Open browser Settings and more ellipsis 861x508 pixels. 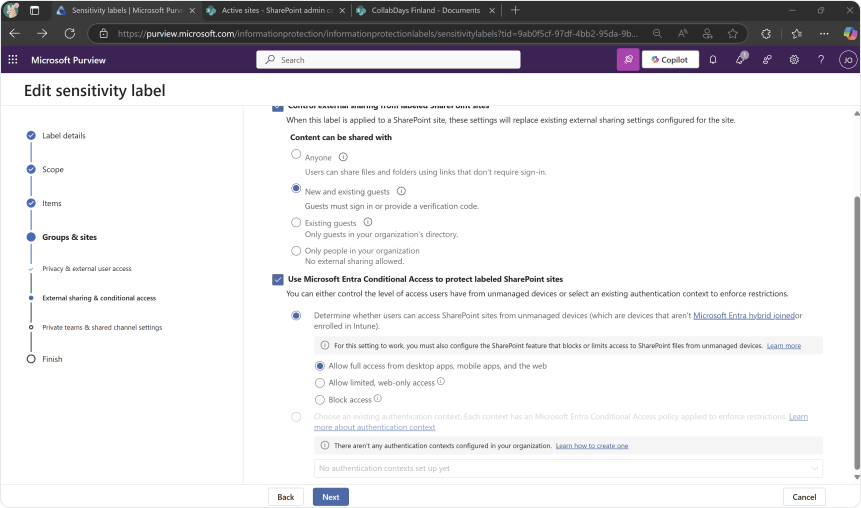pyautogui.click(x=824, y=34)
